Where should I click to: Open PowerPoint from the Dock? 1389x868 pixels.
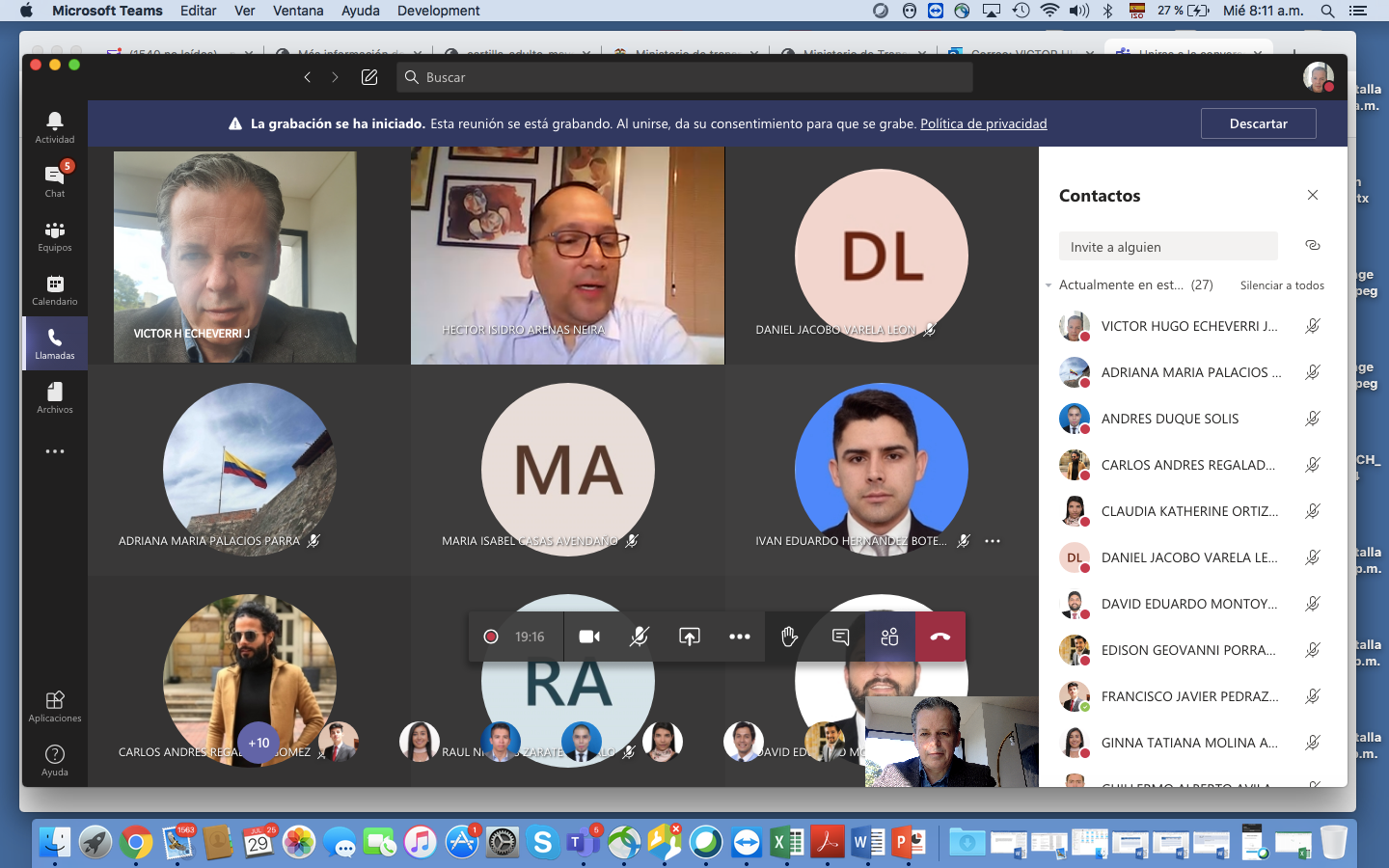point(908,842)
